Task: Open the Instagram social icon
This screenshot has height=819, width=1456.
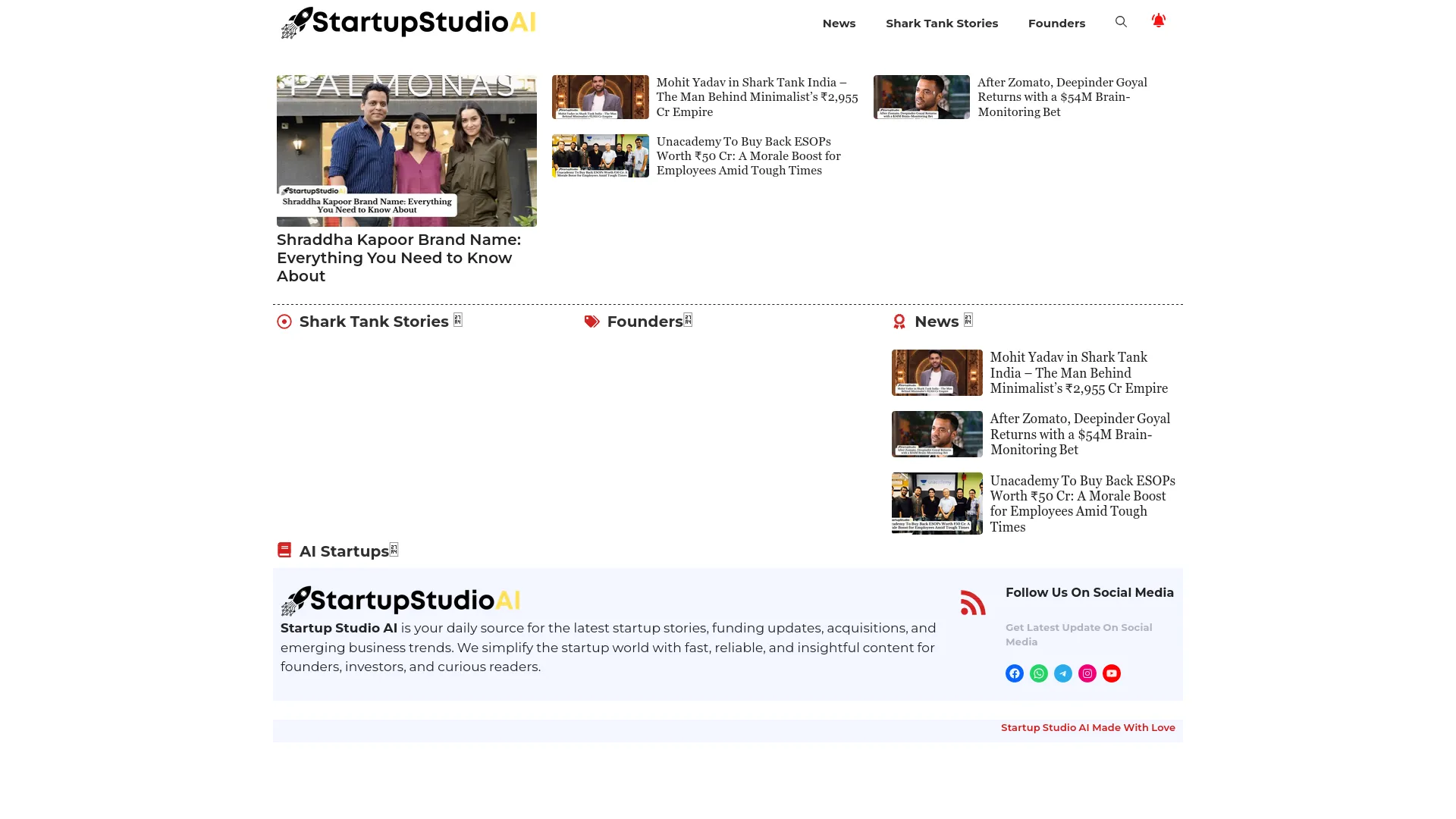Action: point(1087,673)
